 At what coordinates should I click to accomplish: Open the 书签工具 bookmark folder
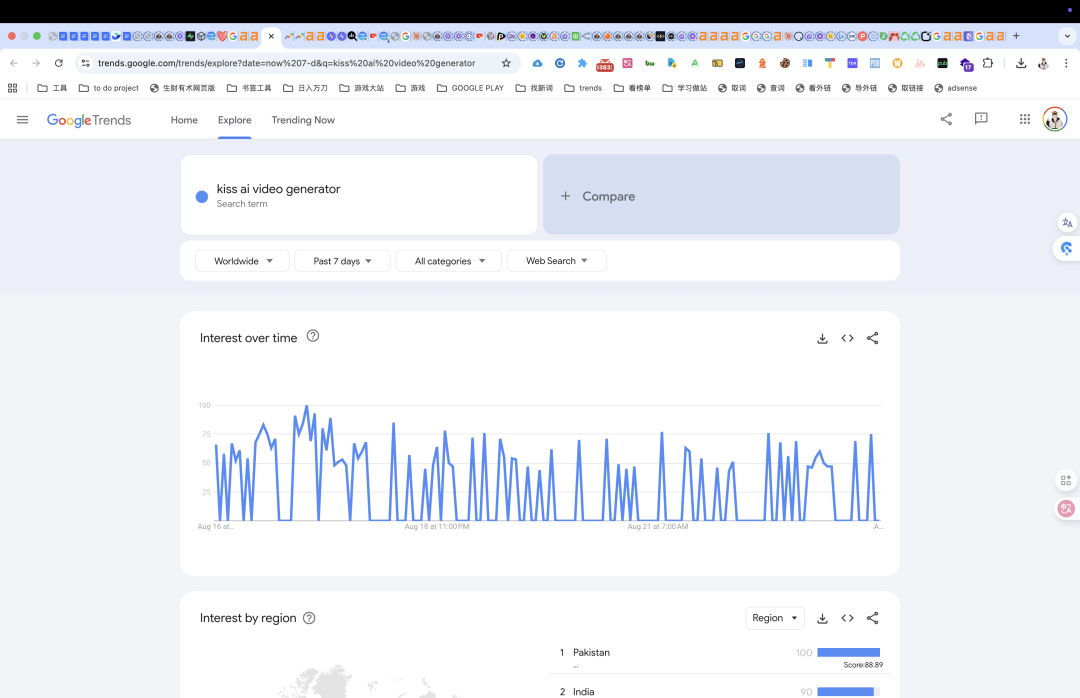pyautogui.click(x=249, y=88)
